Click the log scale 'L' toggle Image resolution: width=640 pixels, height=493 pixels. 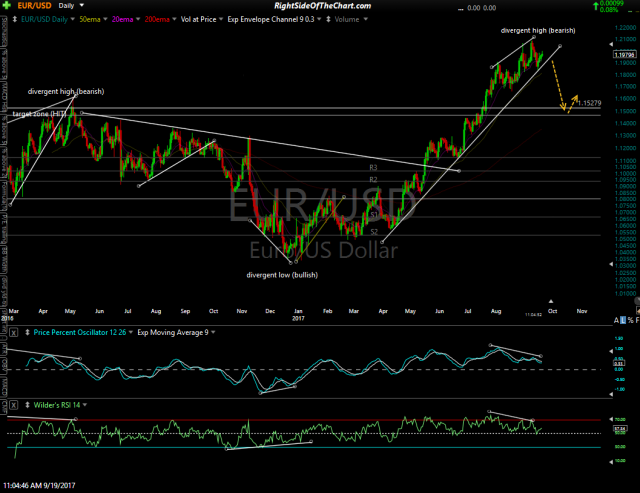(x=623, y=320)
